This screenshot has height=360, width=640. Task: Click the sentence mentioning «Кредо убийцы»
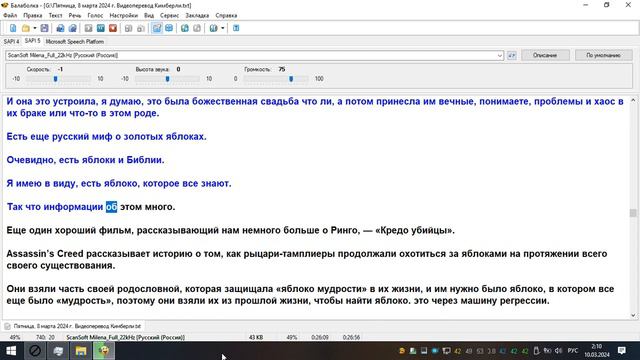tap(230, 231)
